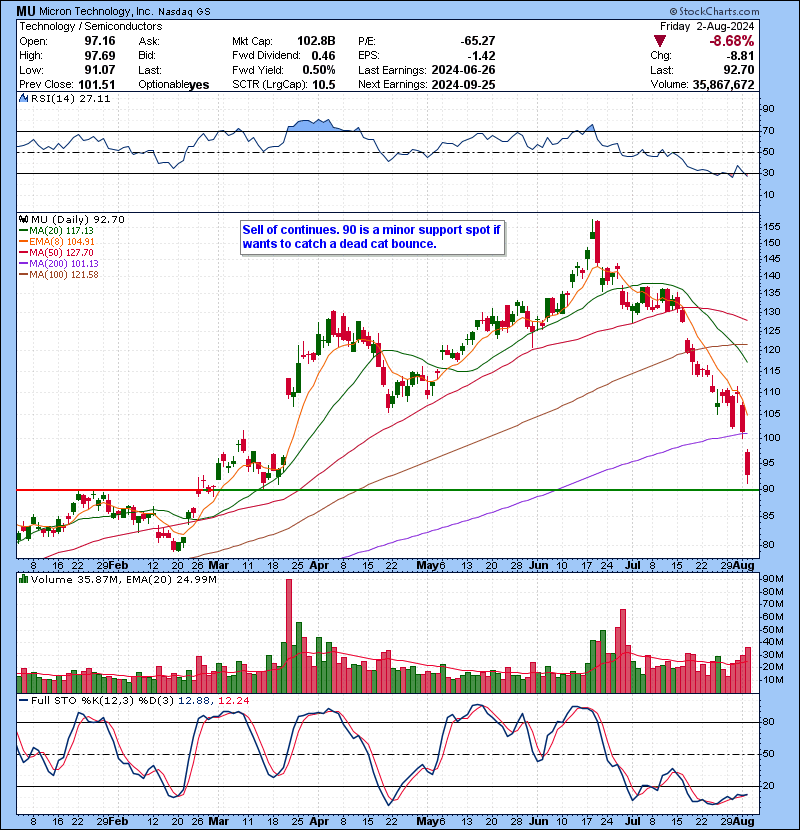This screenshot has height=830, width=800.
Task: Click the tallest red volume bar in late March
Action: pyautogui.click(x=289, y=636)
